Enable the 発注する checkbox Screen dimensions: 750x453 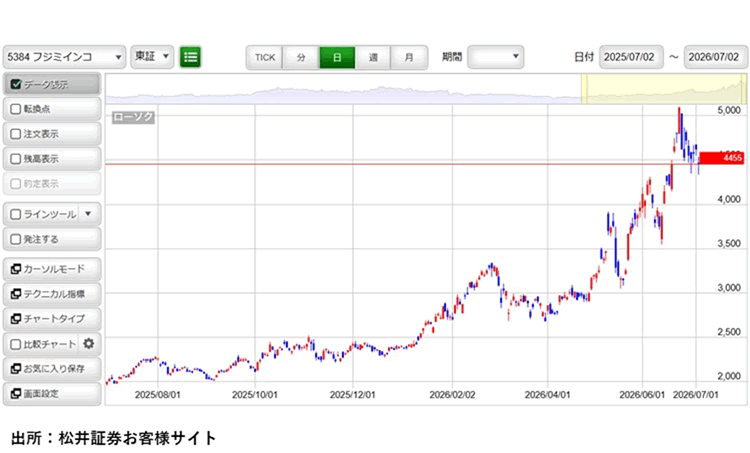pyautogui.click(x=16, y=239)
